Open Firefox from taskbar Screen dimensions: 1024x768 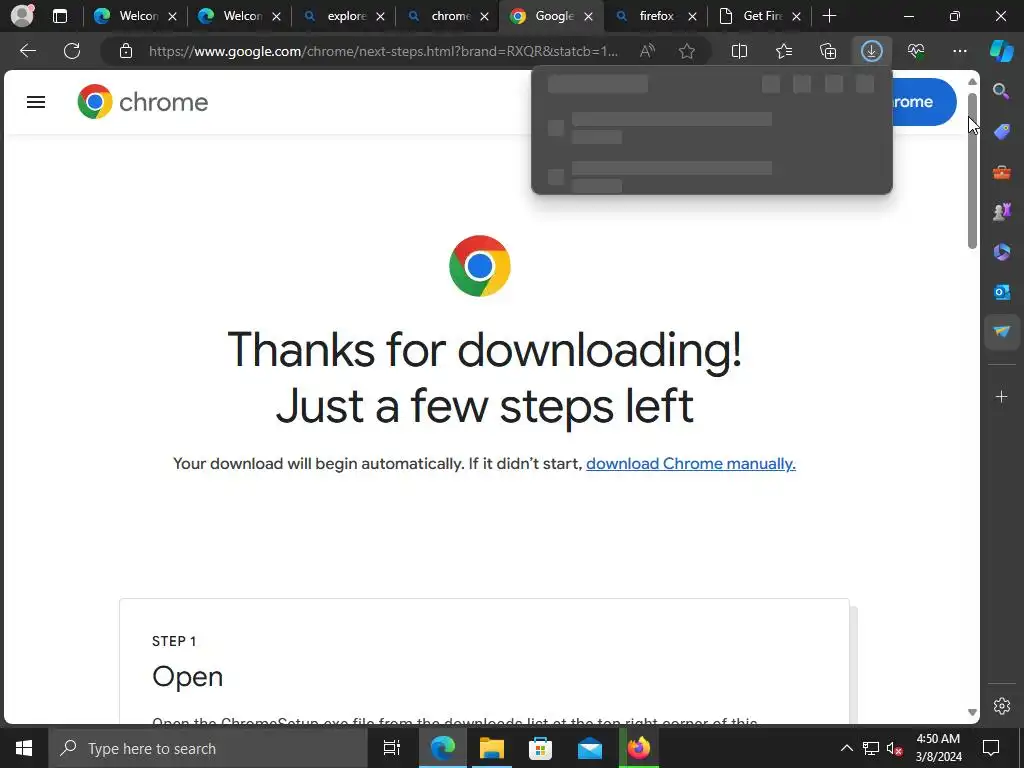pos(639,748)
